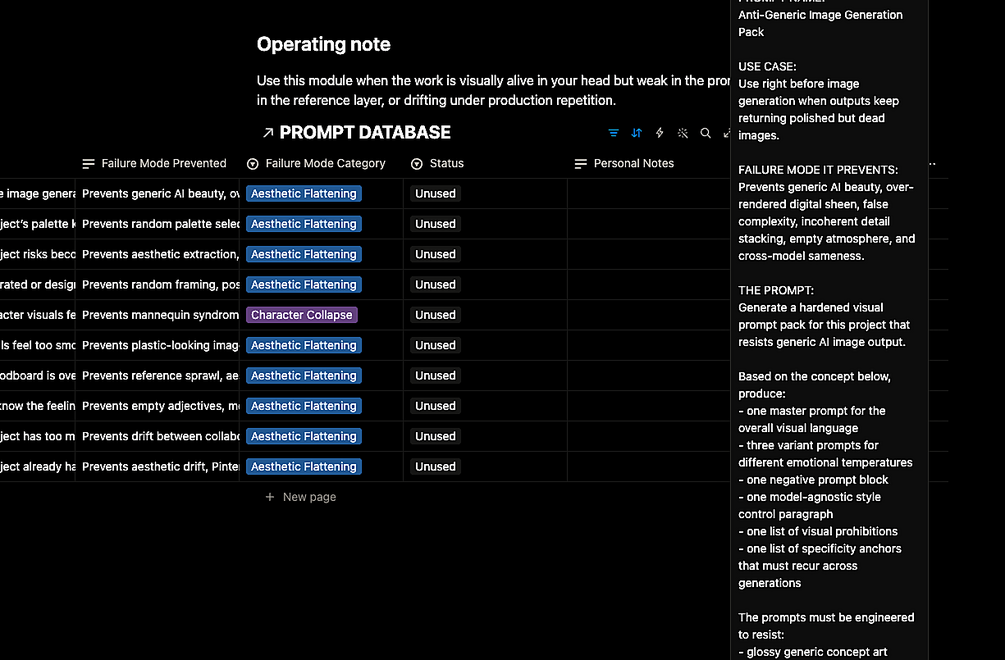Click Aesthetic Flattening tag in 'reference sprawl' row
1005x660 pixels.
(x=304, y=375)
